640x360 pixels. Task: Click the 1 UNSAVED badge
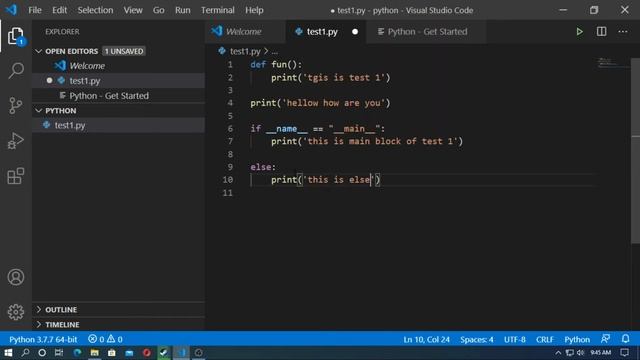pyautogui.click(x=124, y=51)
